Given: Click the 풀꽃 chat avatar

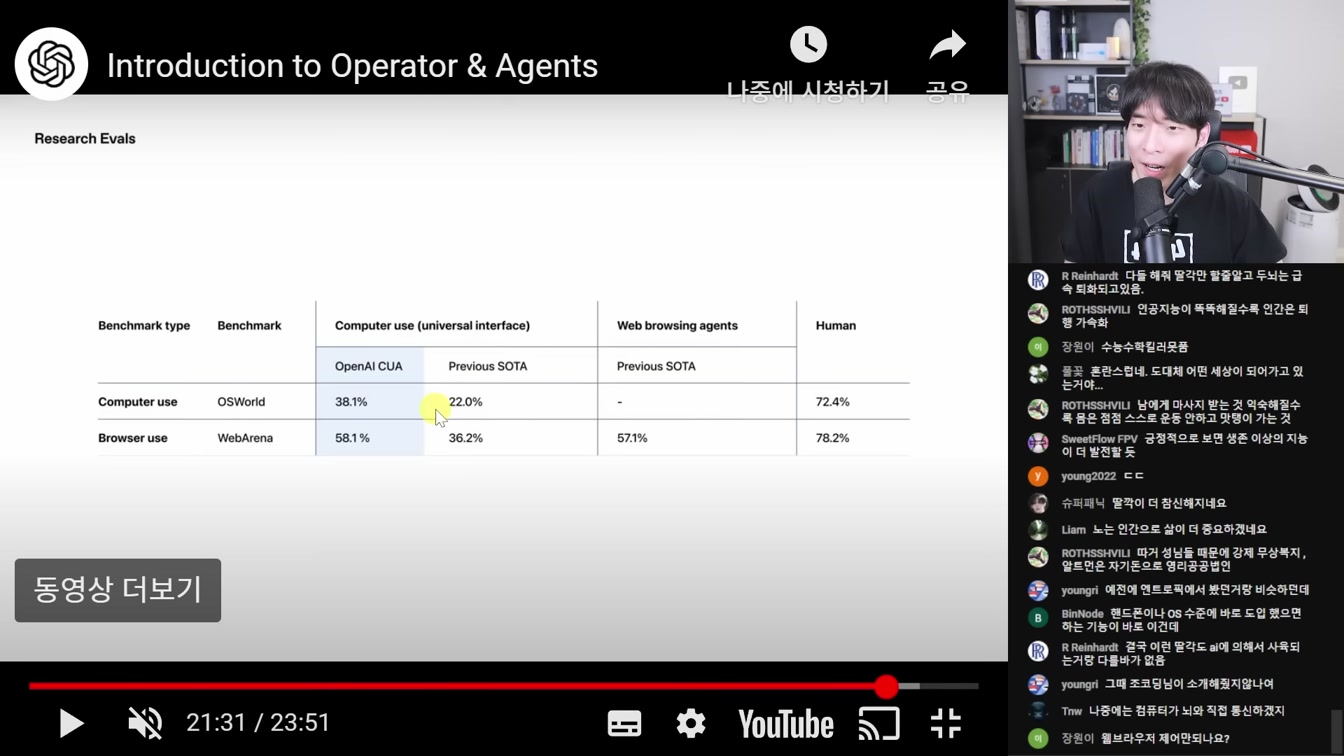Looking at the screenshot, I should [1038, 375].
